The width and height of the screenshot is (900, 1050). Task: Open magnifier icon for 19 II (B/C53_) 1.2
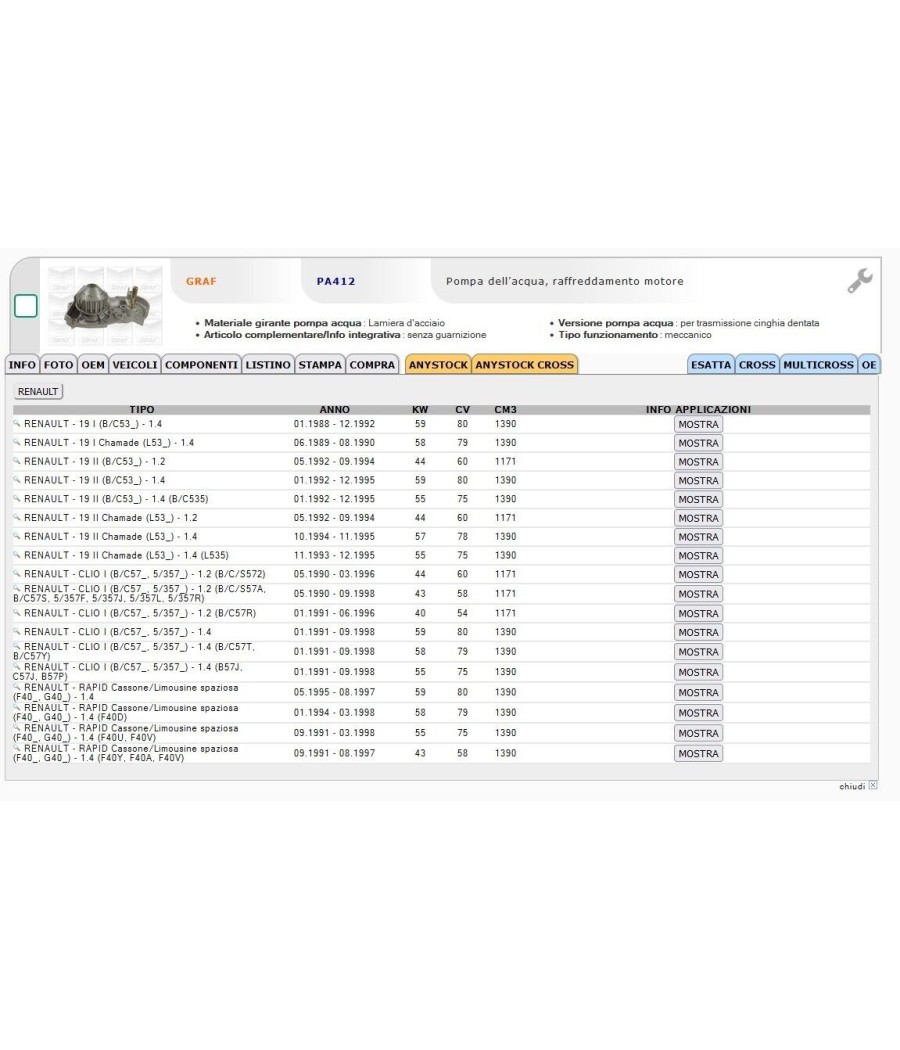pos(17,461)
